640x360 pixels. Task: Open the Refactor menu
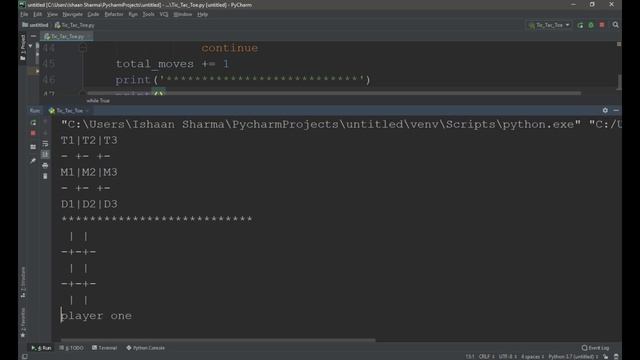[x=114, y=14]
